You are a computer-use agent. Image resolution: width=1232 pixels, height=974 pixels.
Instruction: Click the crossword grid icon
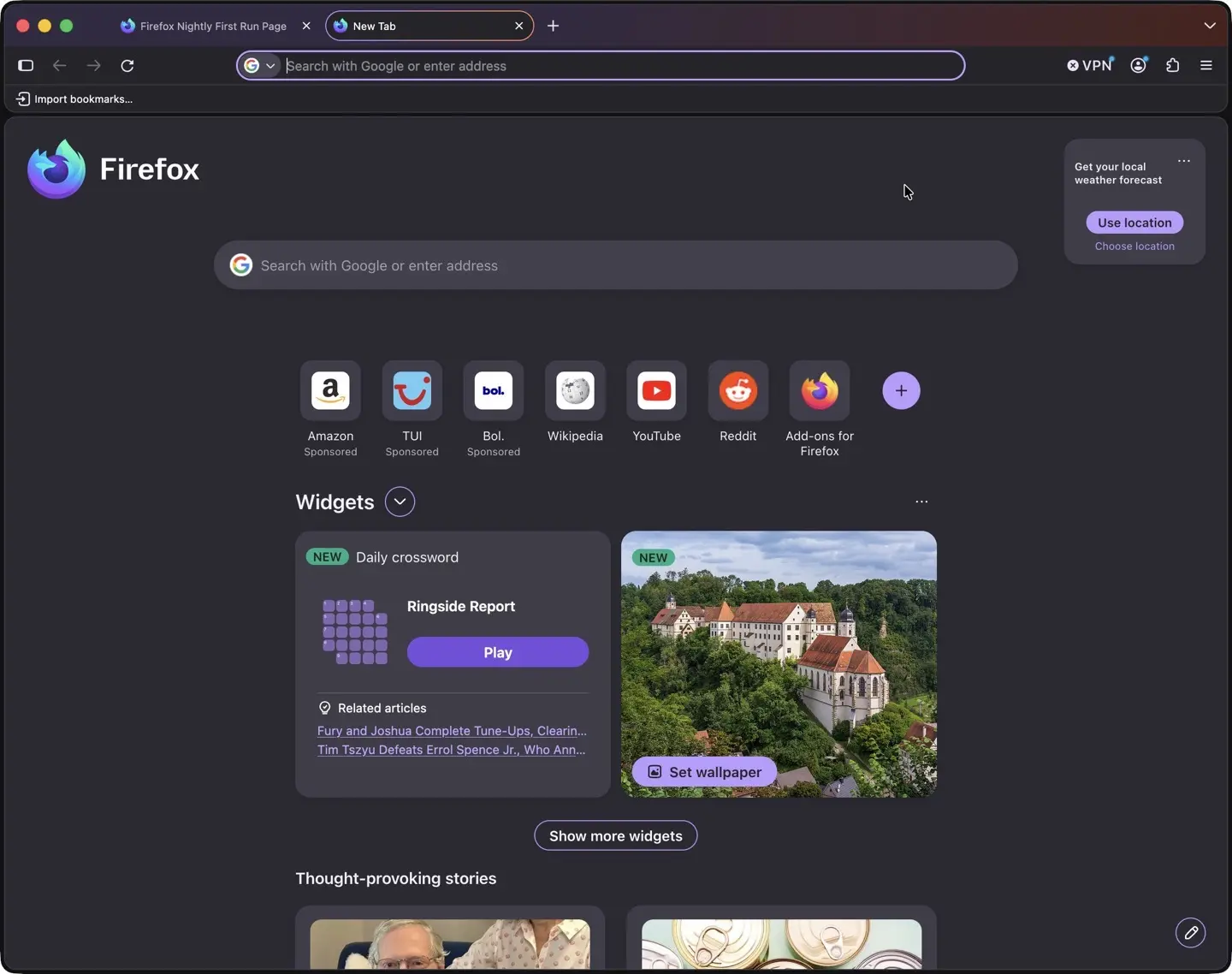[355, 632]
